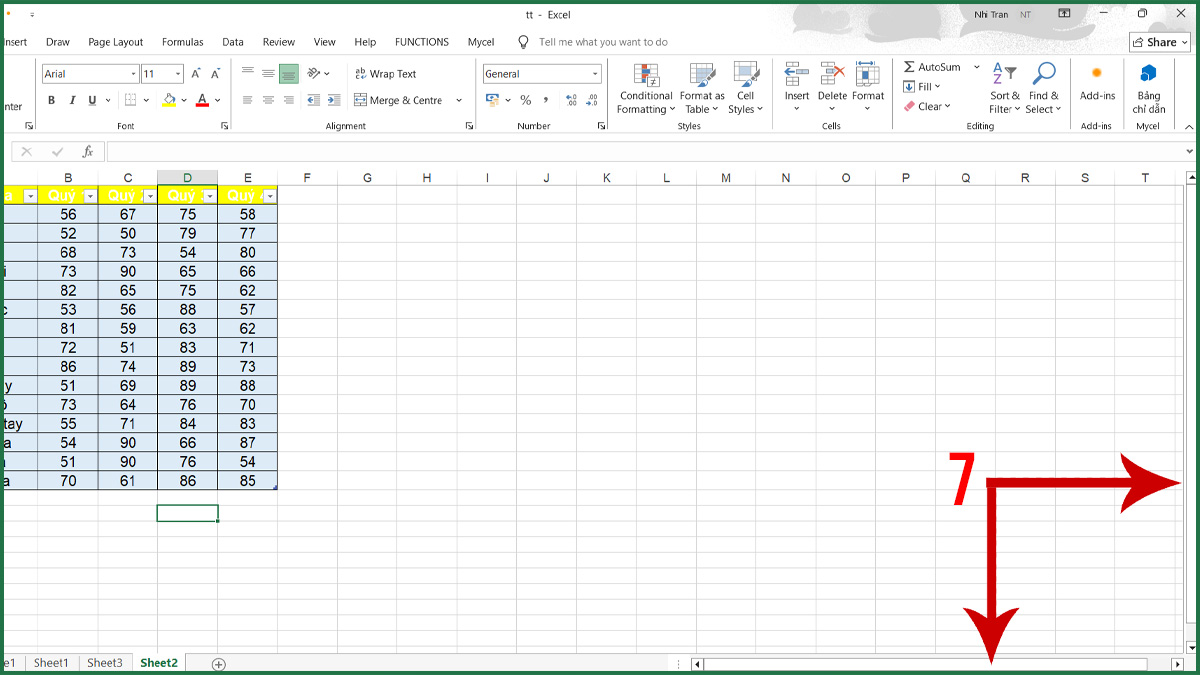Open the filter dropdown on column D header
This screenshot has height=675, width=1200.
click(208, 195)
